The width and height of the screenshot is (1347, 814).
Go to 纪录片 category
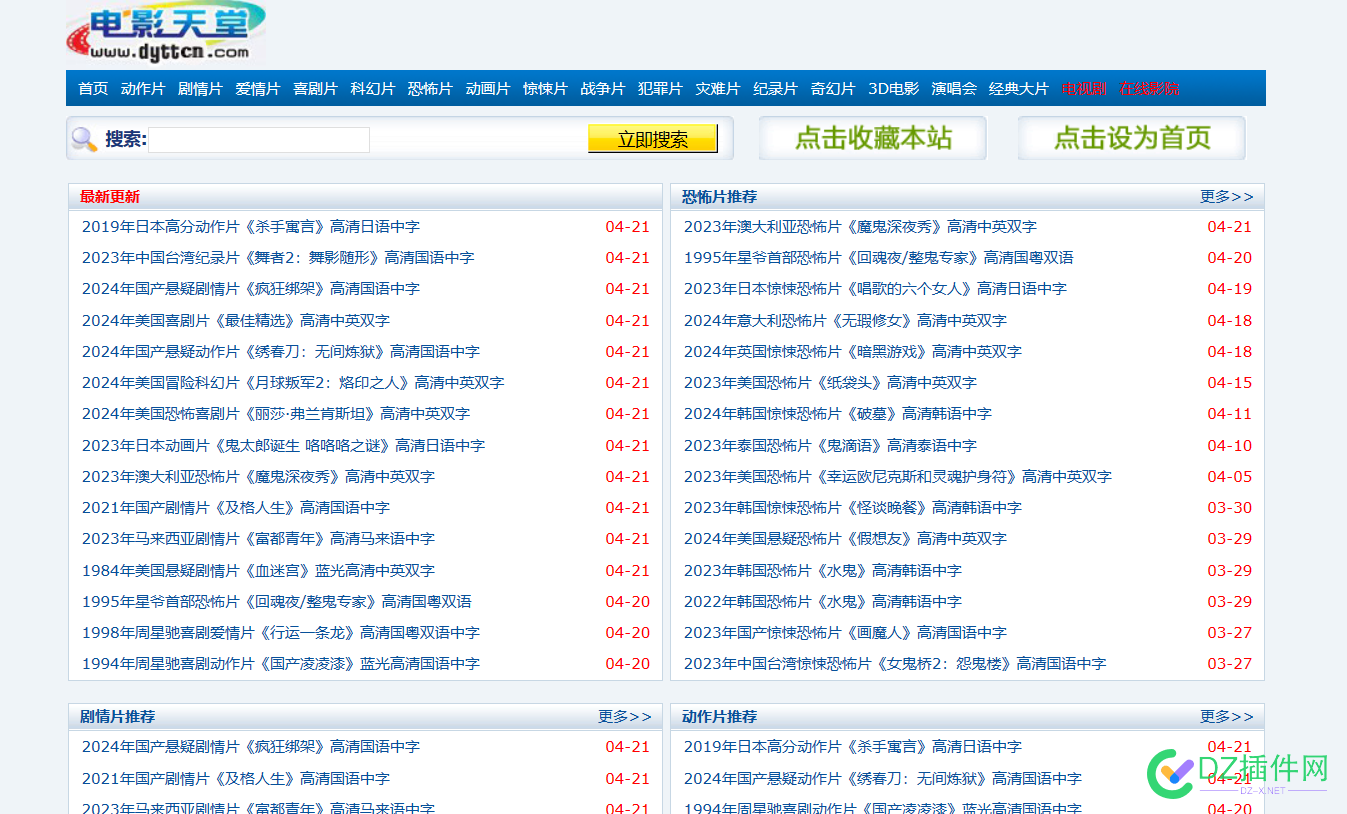click(x=775, y=89)
